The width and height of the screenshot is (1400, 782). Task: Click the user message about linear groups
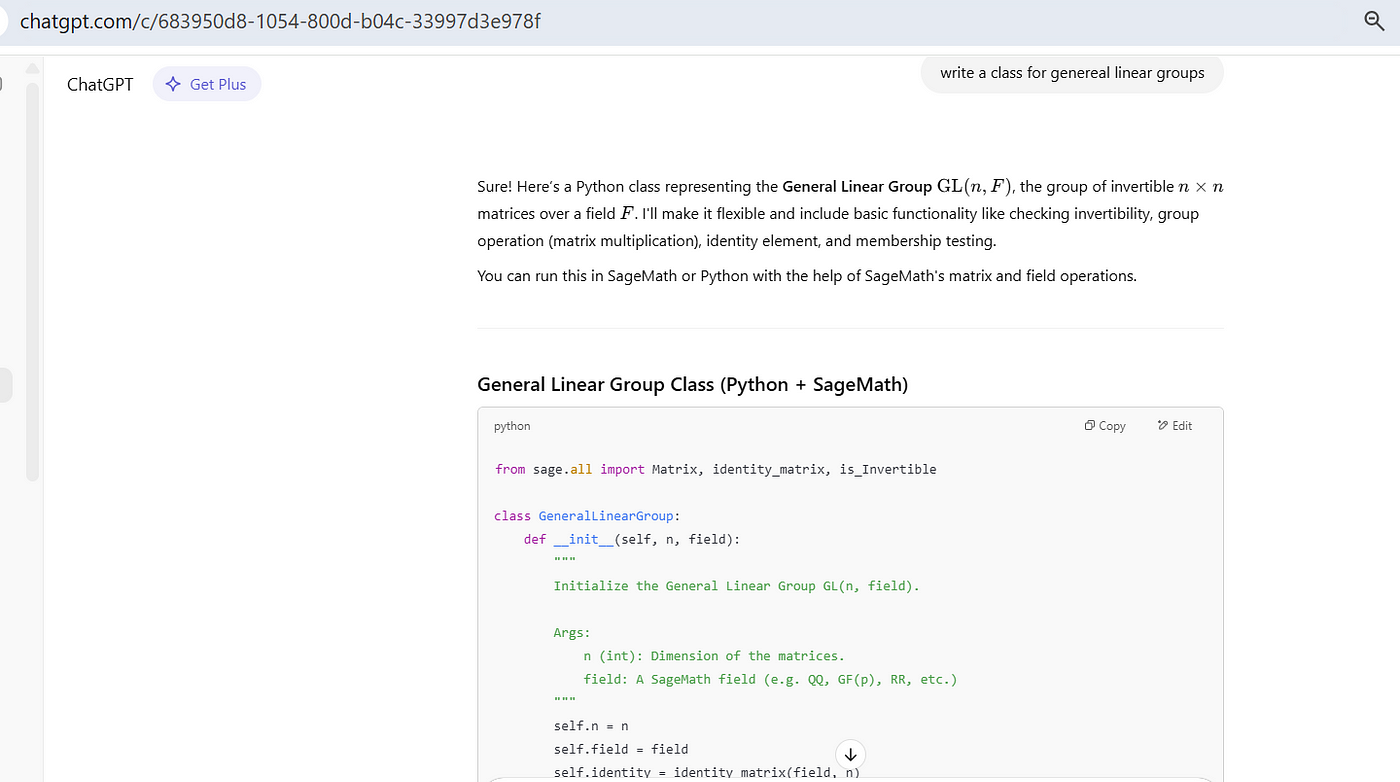point(1071,73)
